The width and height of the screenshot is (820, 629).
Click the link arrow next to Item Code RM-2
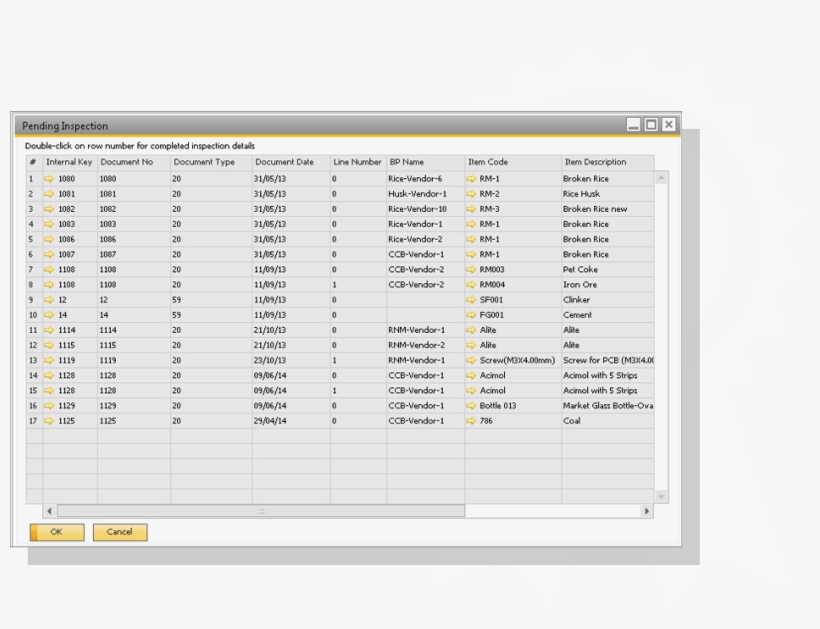[x=471, y=194]
